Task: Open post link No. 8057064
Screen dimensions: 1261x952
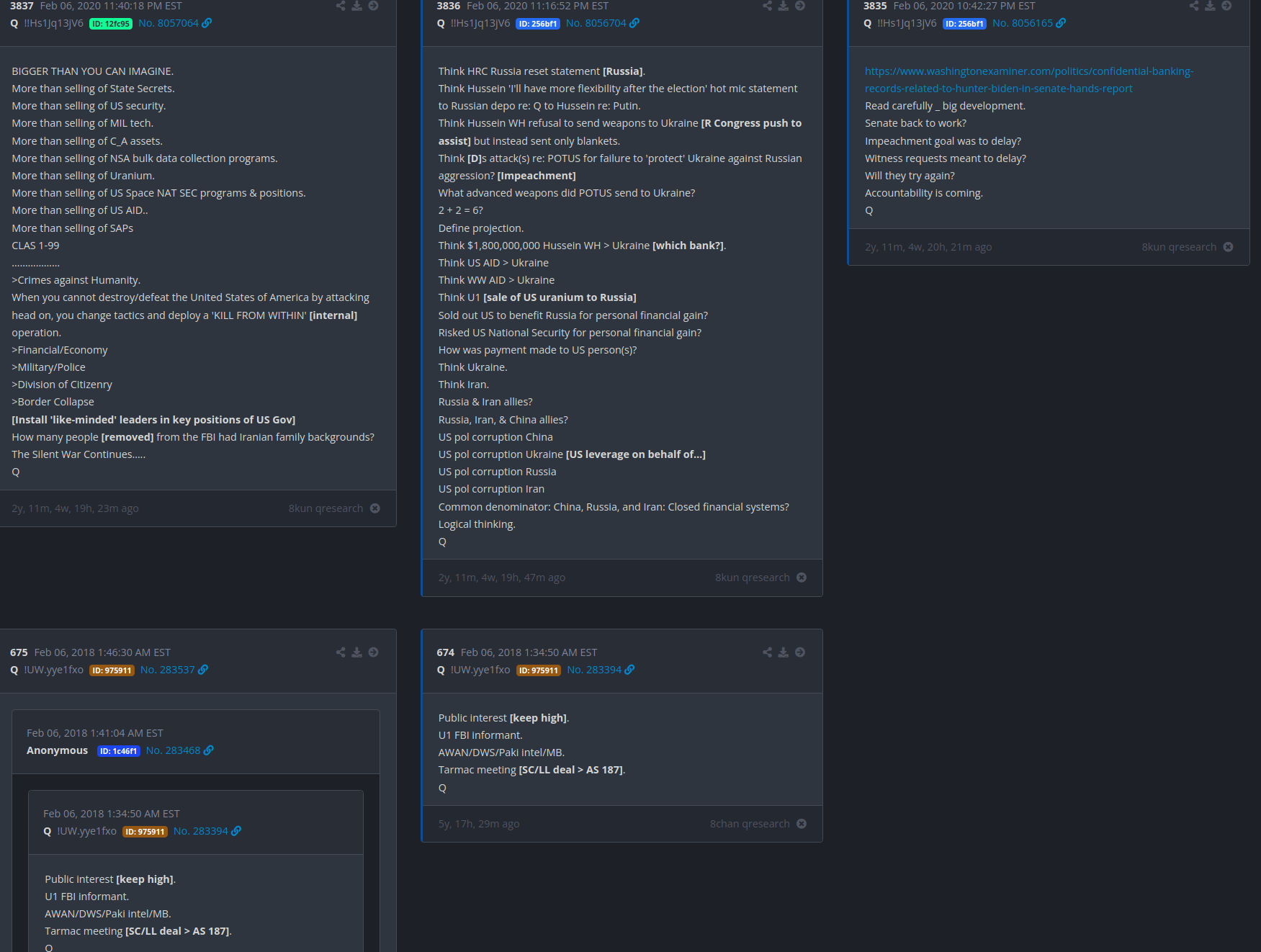Action: pyautogui.click(x=169, y=23)
